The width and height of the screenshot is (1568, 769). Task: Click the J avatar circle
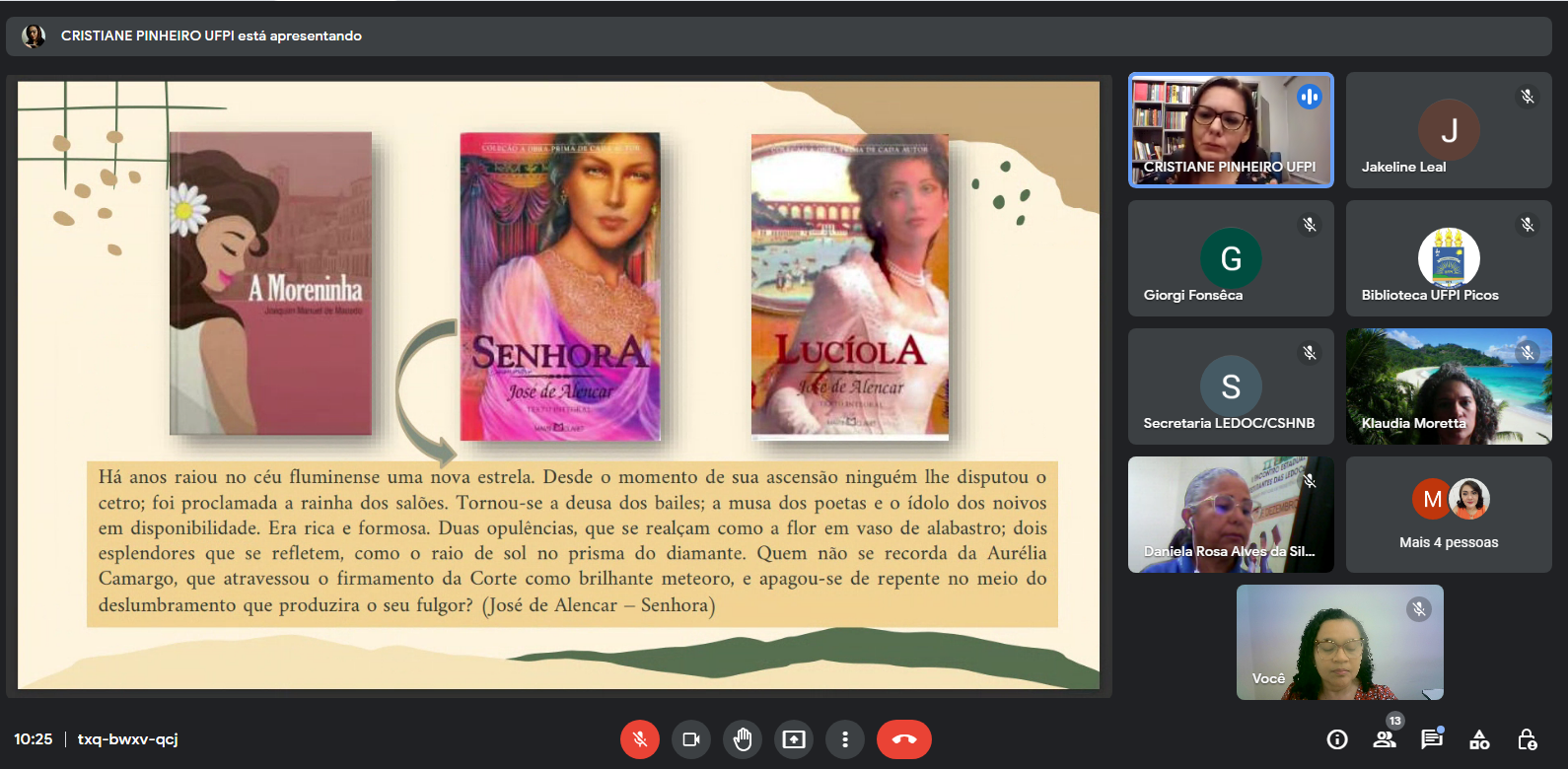(1449, 130)
